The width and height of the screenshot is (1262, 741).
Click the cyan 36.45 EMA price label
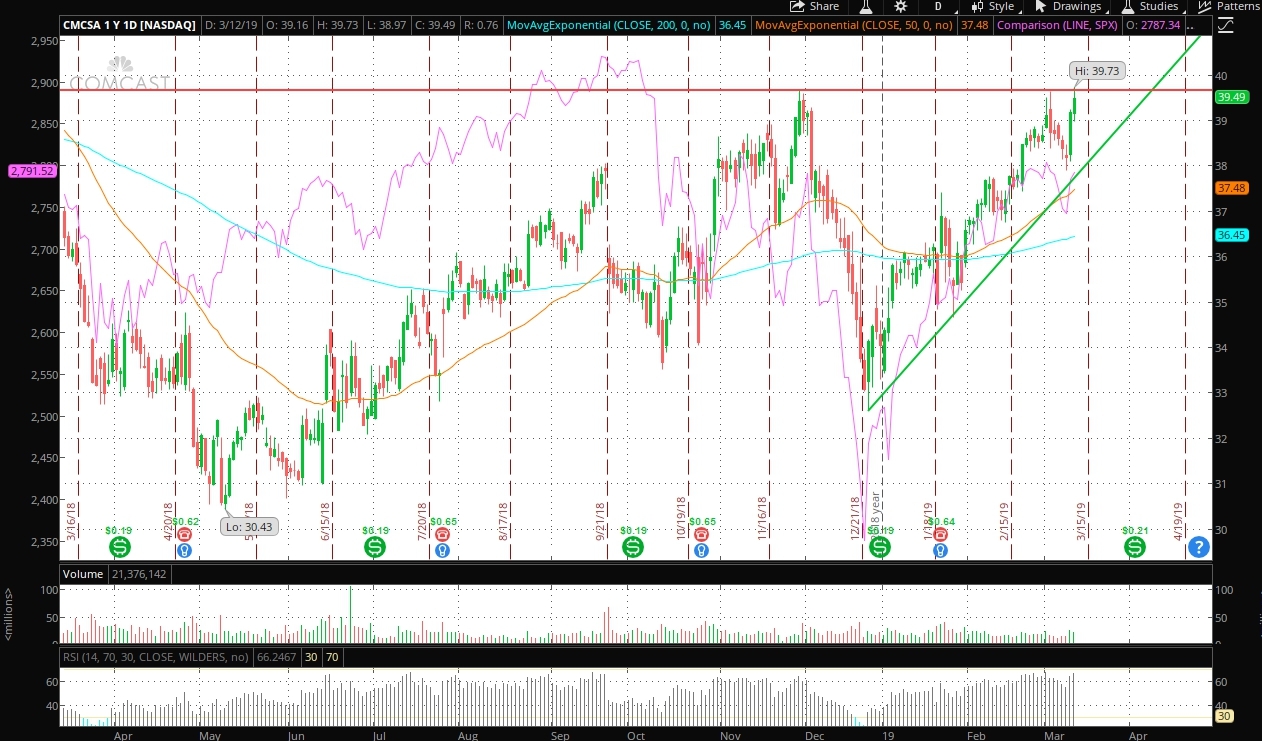click(1230, 235)
